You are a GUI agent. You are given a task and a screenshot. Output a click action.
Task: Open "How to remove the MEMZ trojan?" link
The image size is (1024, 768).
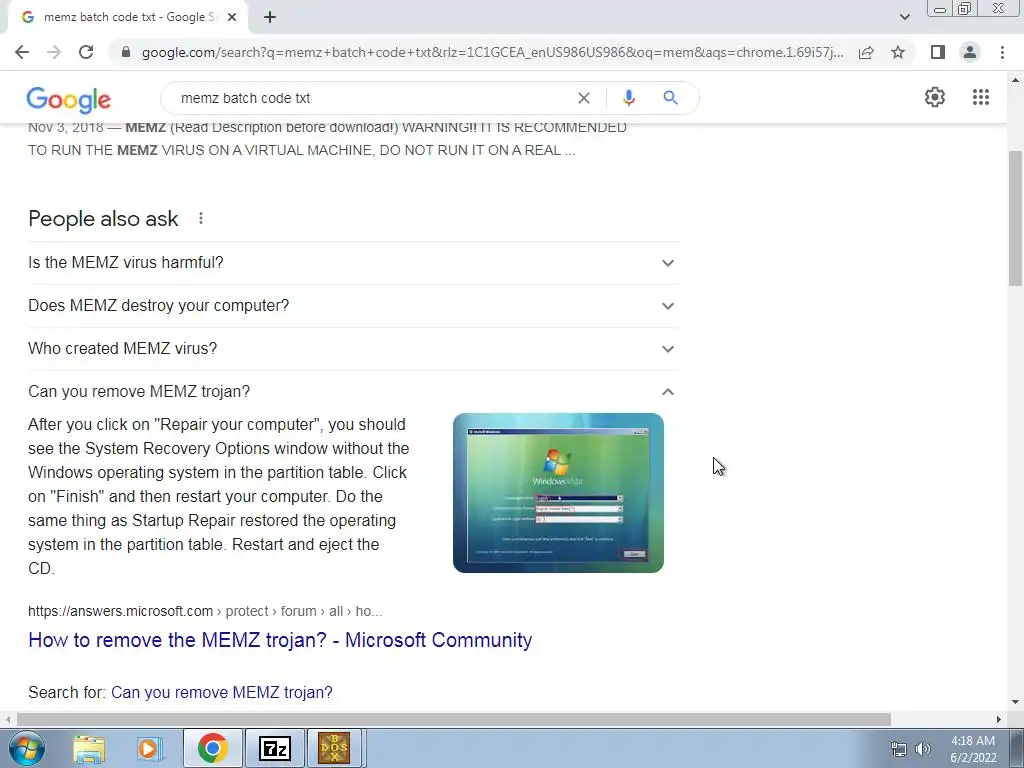point(280,640)
